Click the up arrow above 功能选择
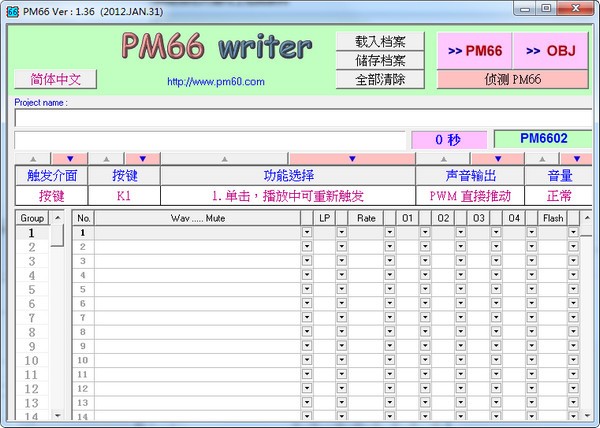Image resolution: width=600 pixels, height=428 pixels. [x=225, y=158]
